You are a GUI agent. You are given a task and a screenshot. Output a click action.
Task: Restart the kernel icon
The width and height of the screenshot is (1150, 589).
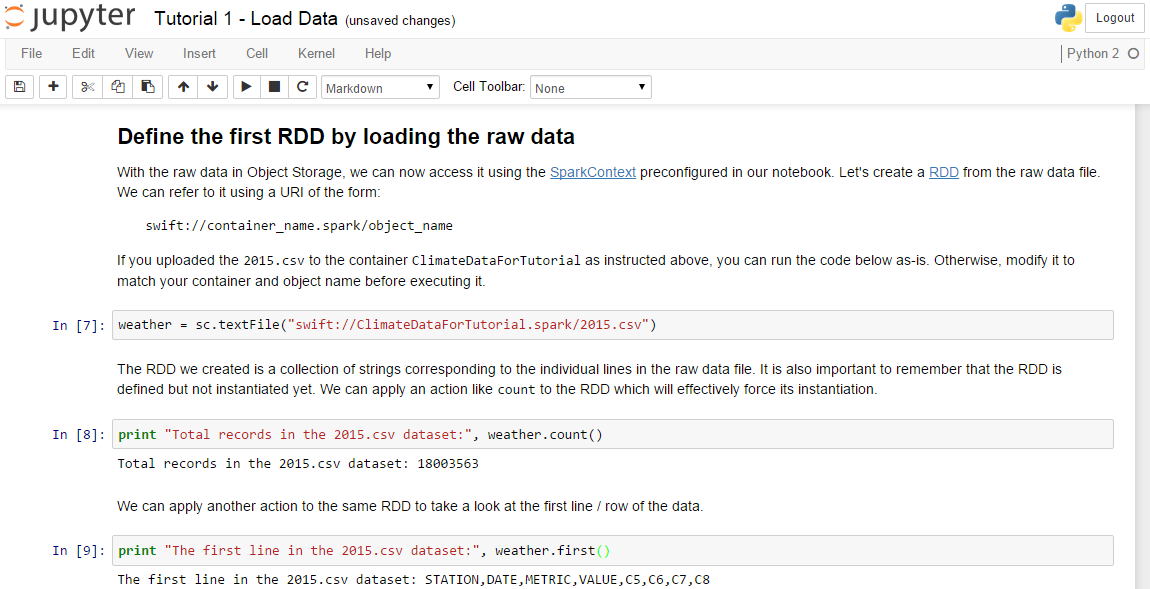301,87
